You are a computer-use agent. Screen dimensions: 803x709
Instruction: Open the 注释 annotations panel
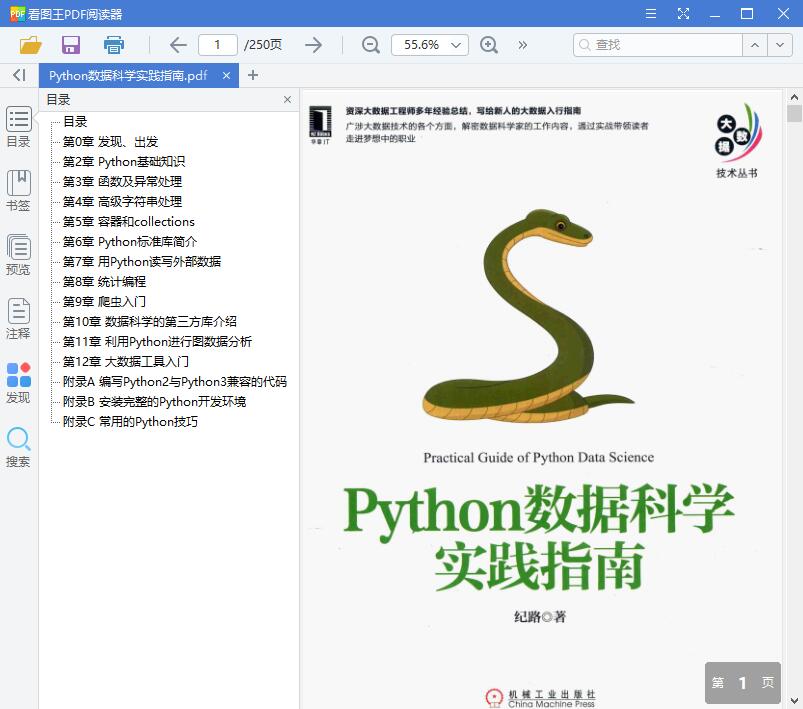[18, 319]
